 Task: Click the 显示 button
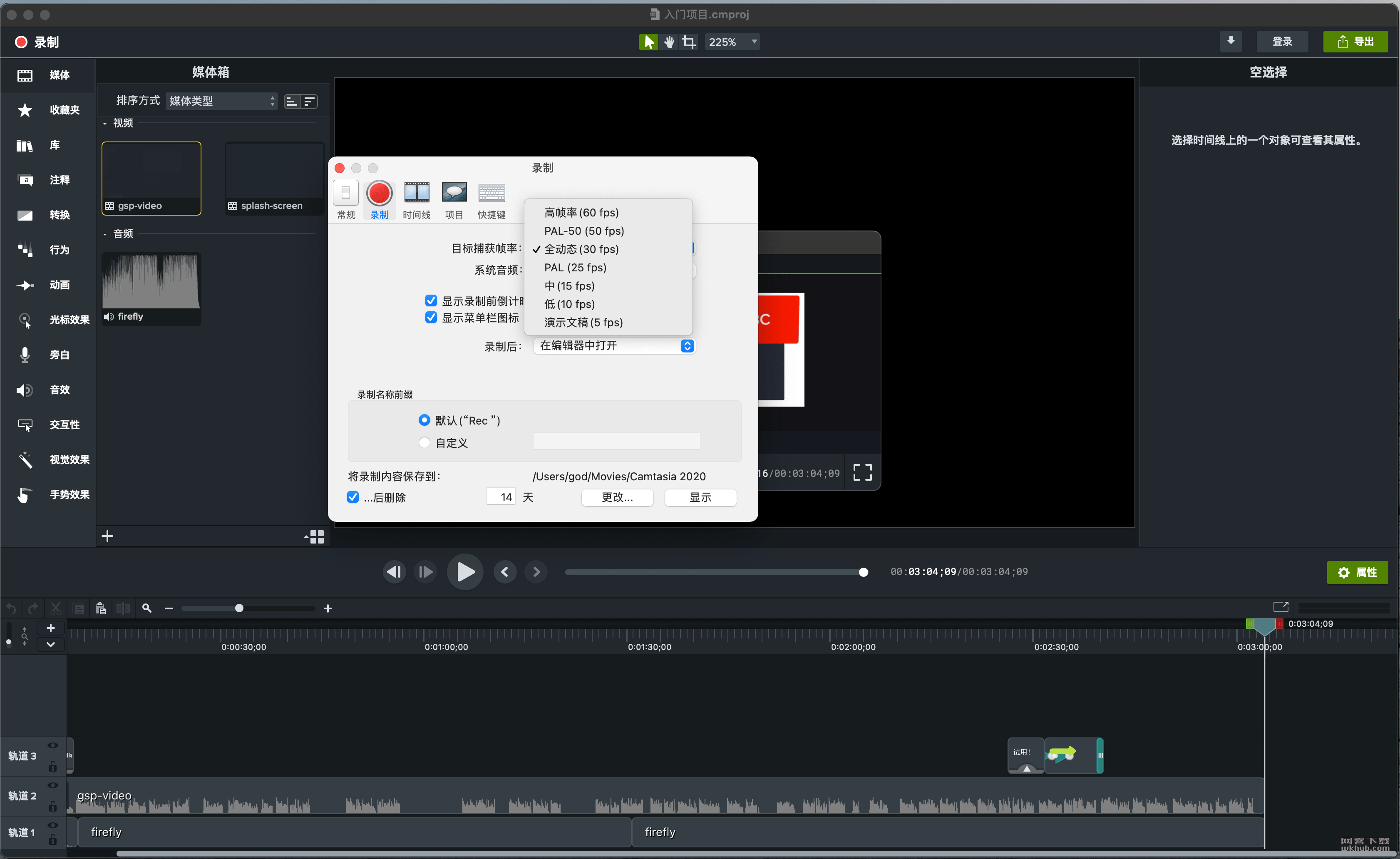point(700,497)
